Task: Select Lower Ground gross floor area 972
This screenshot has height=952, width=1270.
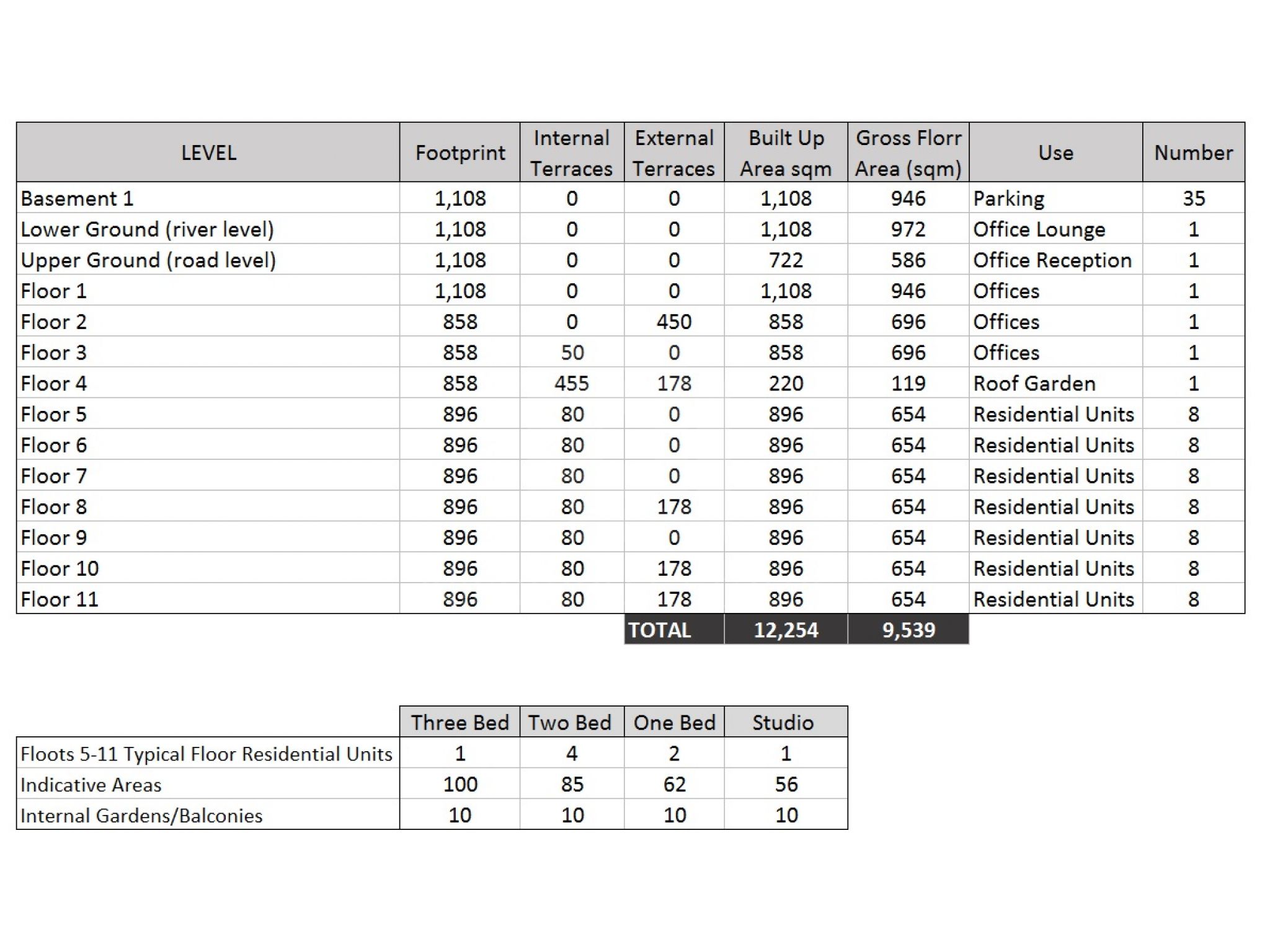Action: [x=908, y=229]
